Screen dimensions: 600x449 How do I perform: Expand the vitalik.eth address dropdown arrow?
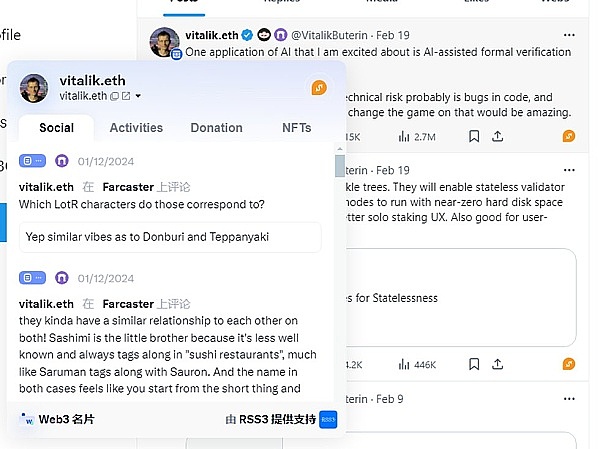(138, 96)
